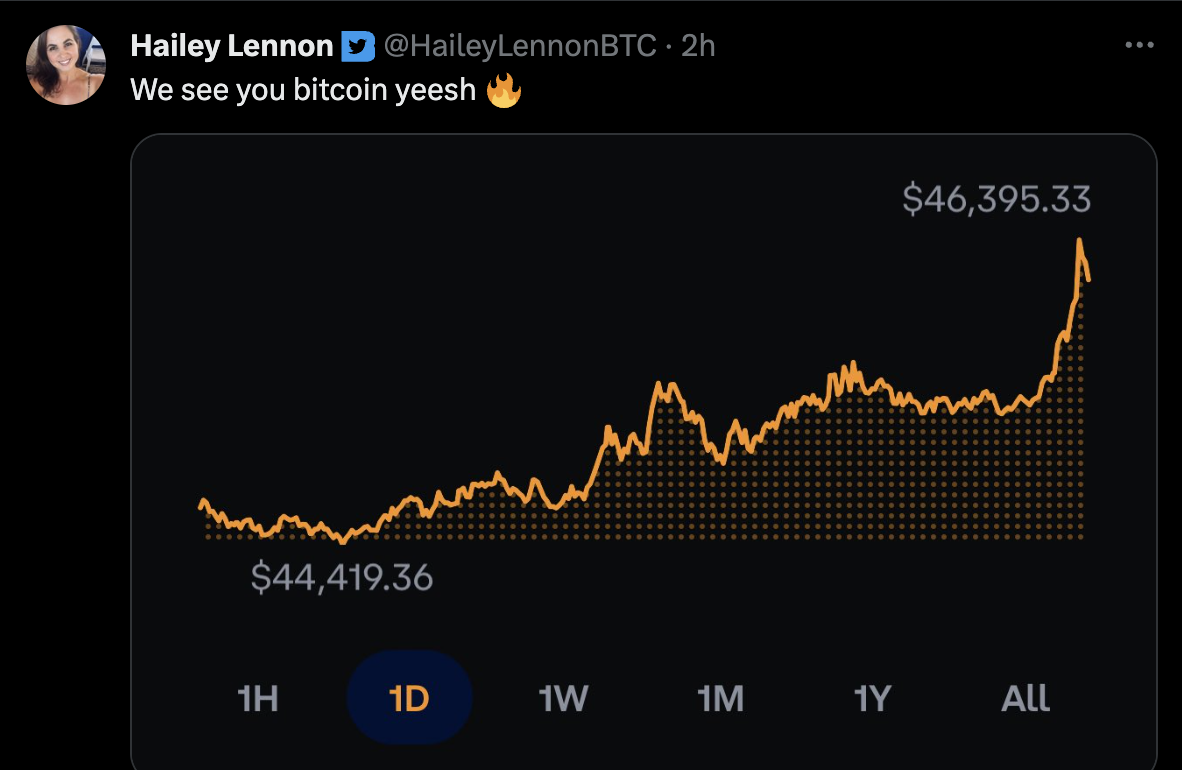Click the blue verified badge beside the name
Viewport: 1182px width, 770px height.
click(358, 46)
